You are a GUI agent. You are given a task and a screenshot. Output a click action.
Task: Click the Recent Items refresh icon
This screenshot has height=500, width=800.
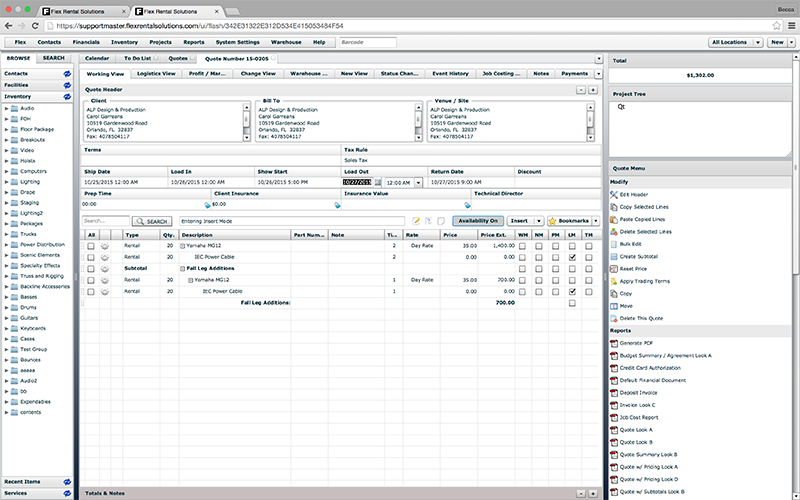[67, 482]
